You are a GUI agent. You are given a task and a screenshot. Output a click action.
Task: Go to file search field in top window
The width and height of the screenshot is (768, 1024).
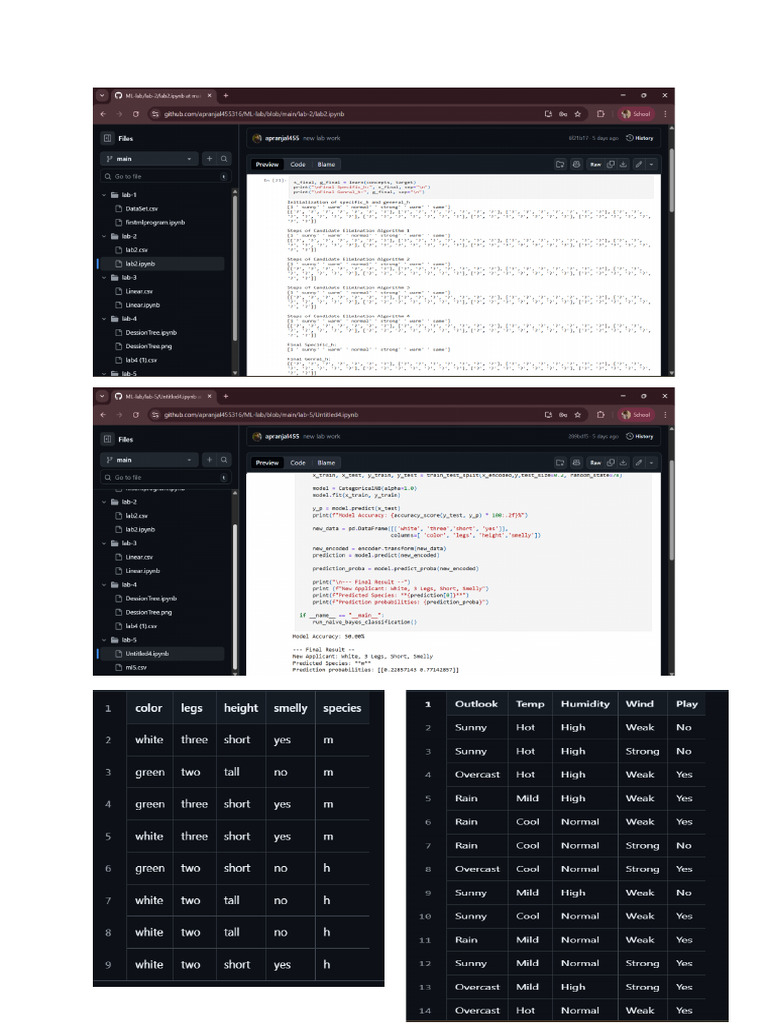(165, 176)
